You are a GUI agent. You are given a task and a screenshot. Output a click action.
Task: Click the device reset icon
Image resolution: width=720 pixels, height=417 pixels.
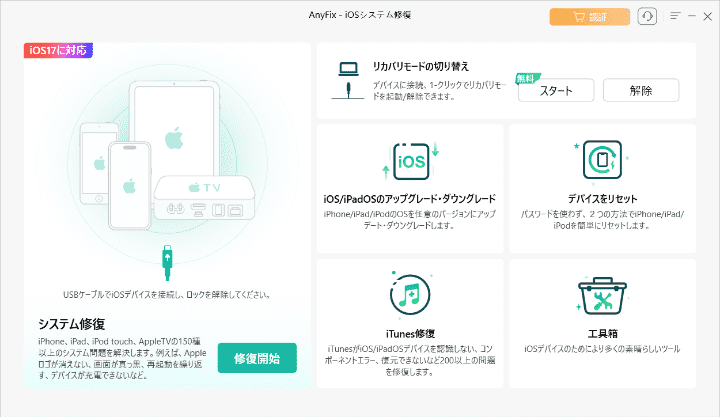(602, 159)
